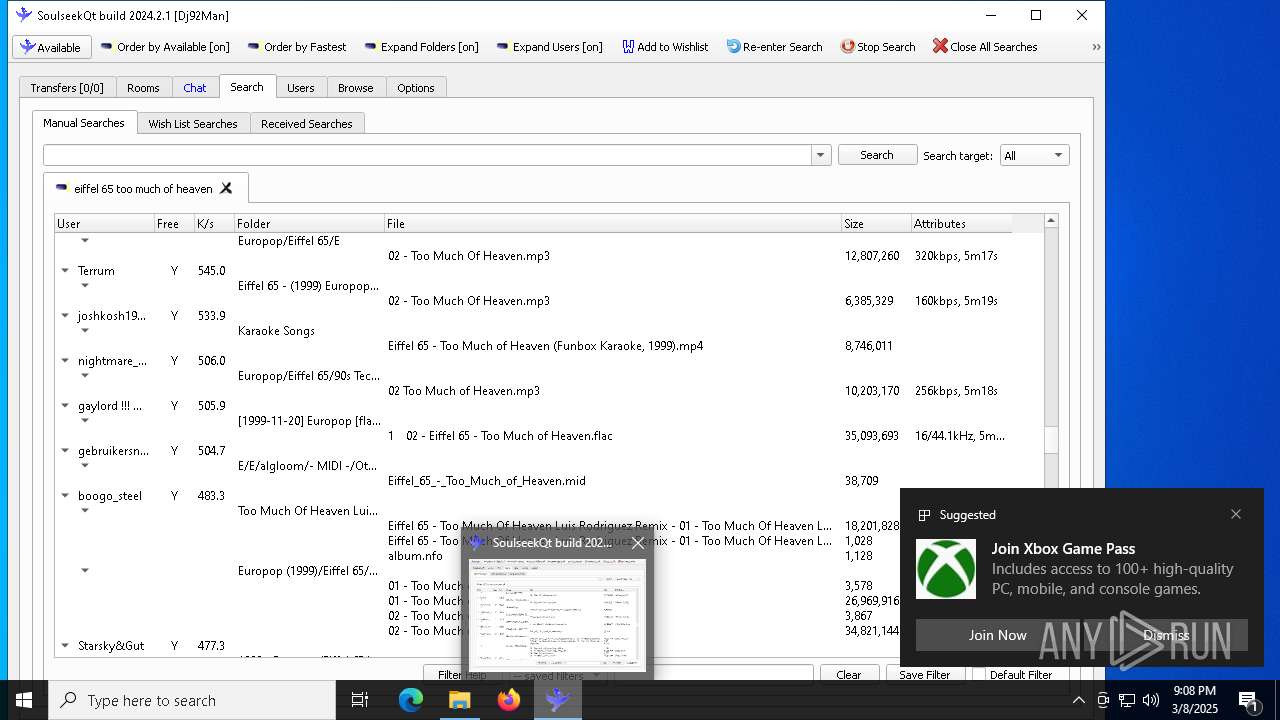
Task: Toggle Order by Available option
Action: (x=165, y=47)
